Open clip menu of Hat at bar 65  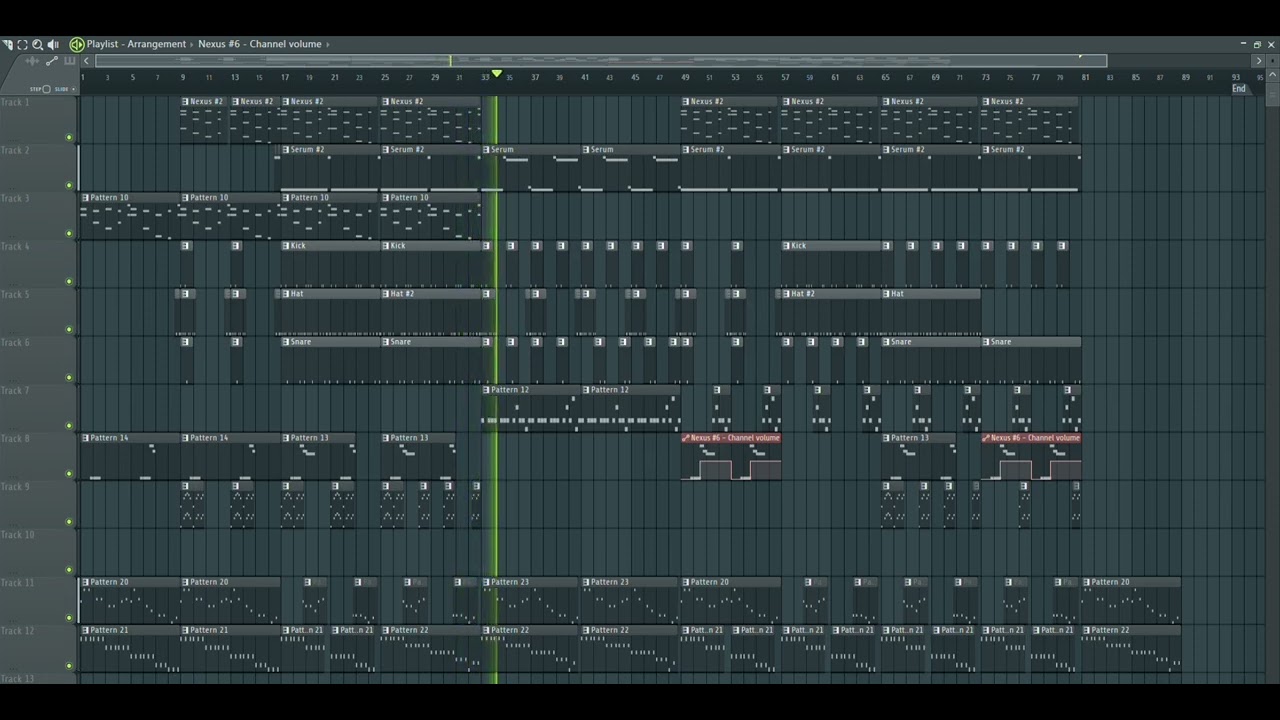pyautogui.click(x=886, y=294)
